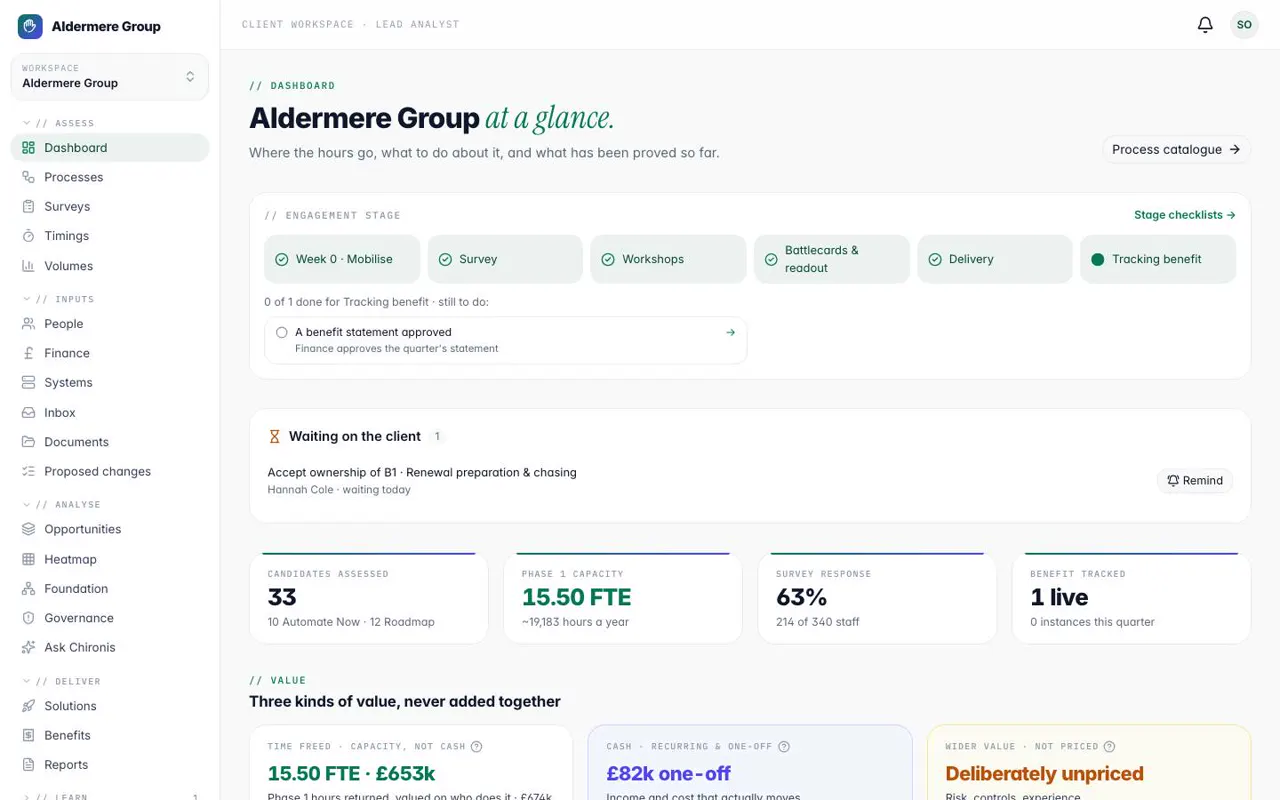
Task: Click the Documents folder icon
Action: point(28,442)
